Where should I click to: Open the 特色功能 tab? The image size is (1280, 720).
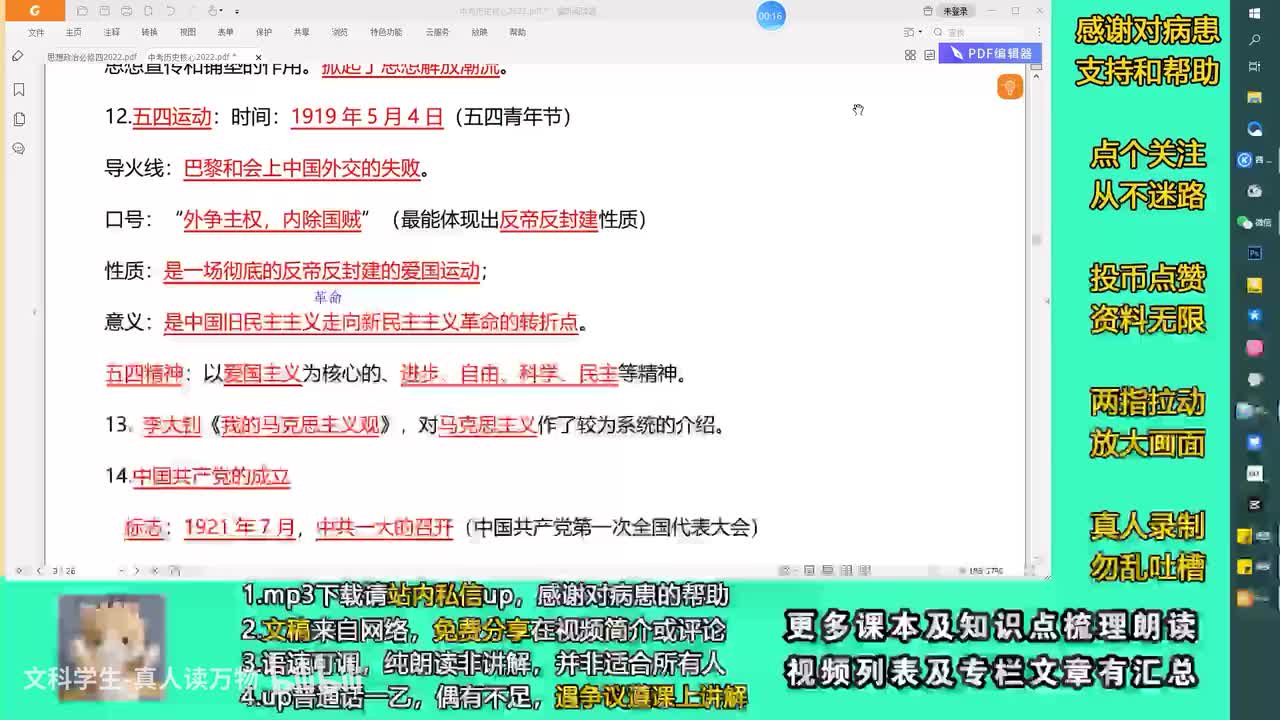click(385, 32)
